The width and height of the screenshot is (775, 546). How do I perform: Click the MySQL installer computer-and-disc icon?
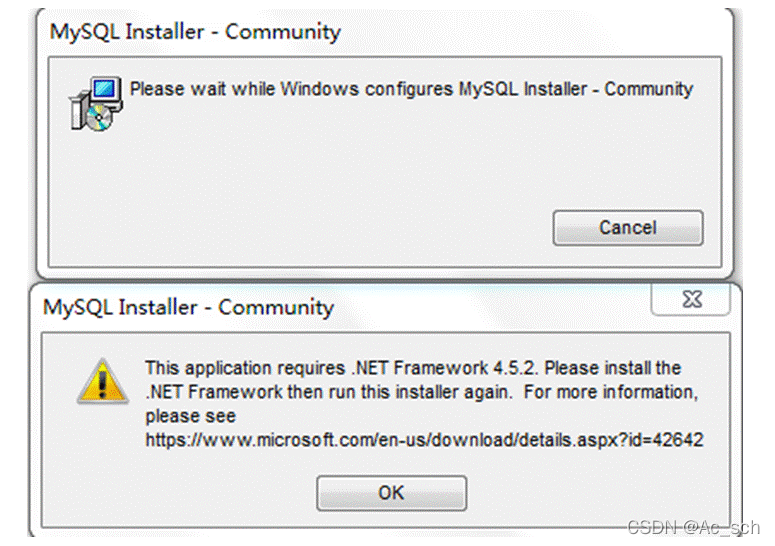(x=93, y=102)
